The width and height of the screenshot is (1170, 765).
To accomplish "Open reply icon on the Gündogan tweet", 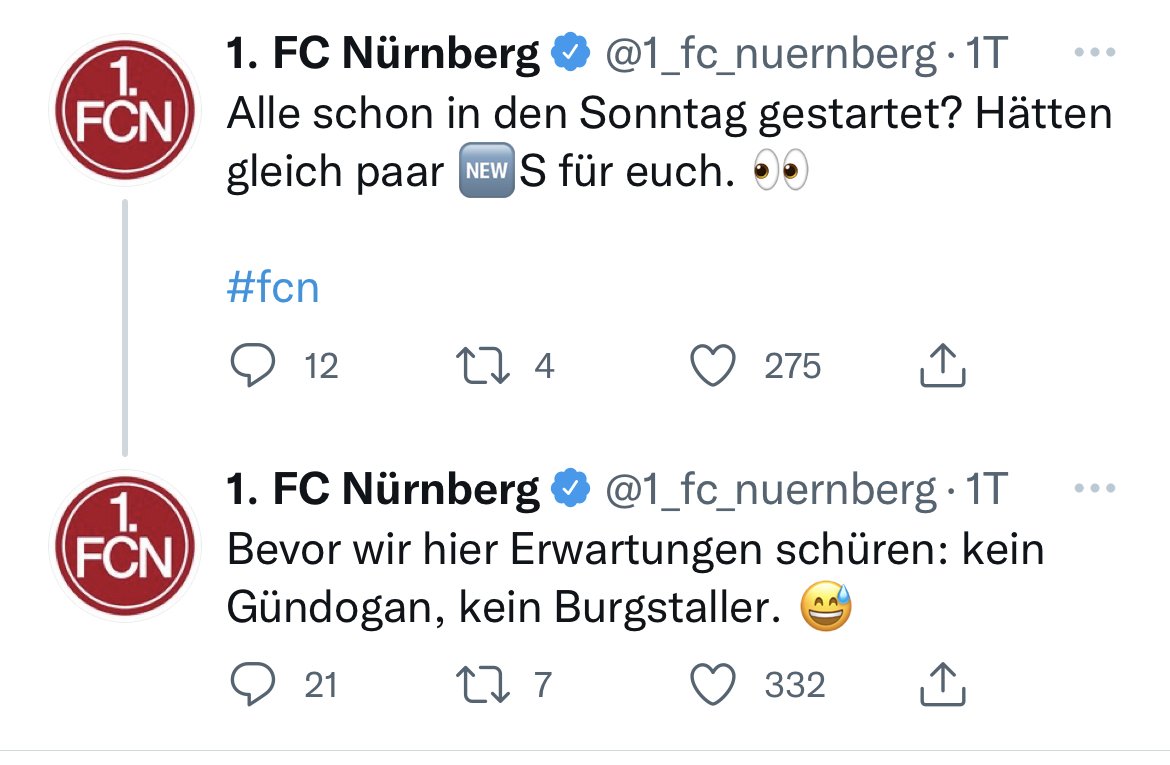I will click(x=253, y=684).
